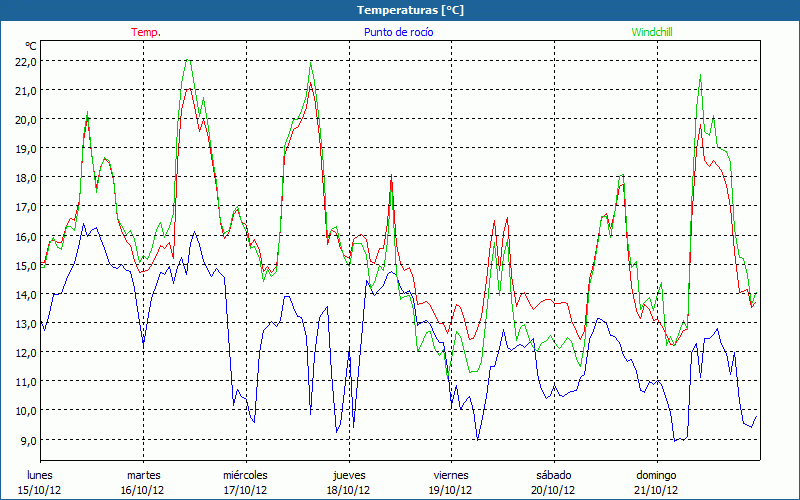Select the red 'Temp.' legend label
The width and height of the screenshot is (800, 500).
[x=146, y=32]
